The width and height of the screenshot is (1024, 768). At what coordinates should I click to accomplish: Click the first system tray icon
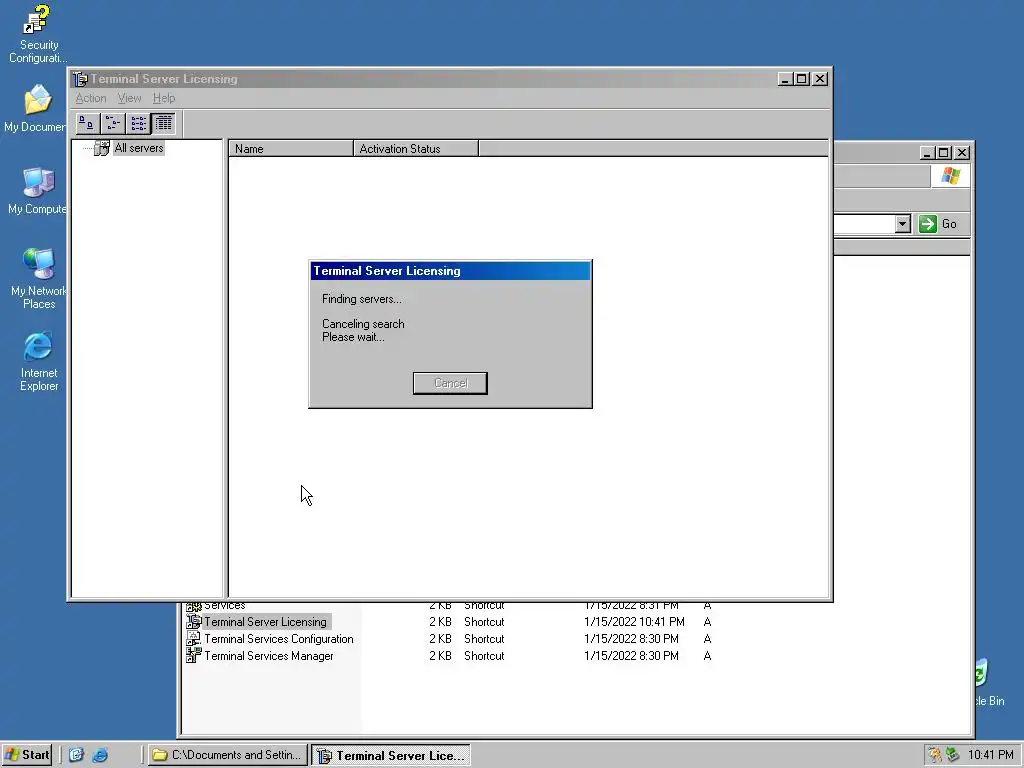tap(935, 755)
